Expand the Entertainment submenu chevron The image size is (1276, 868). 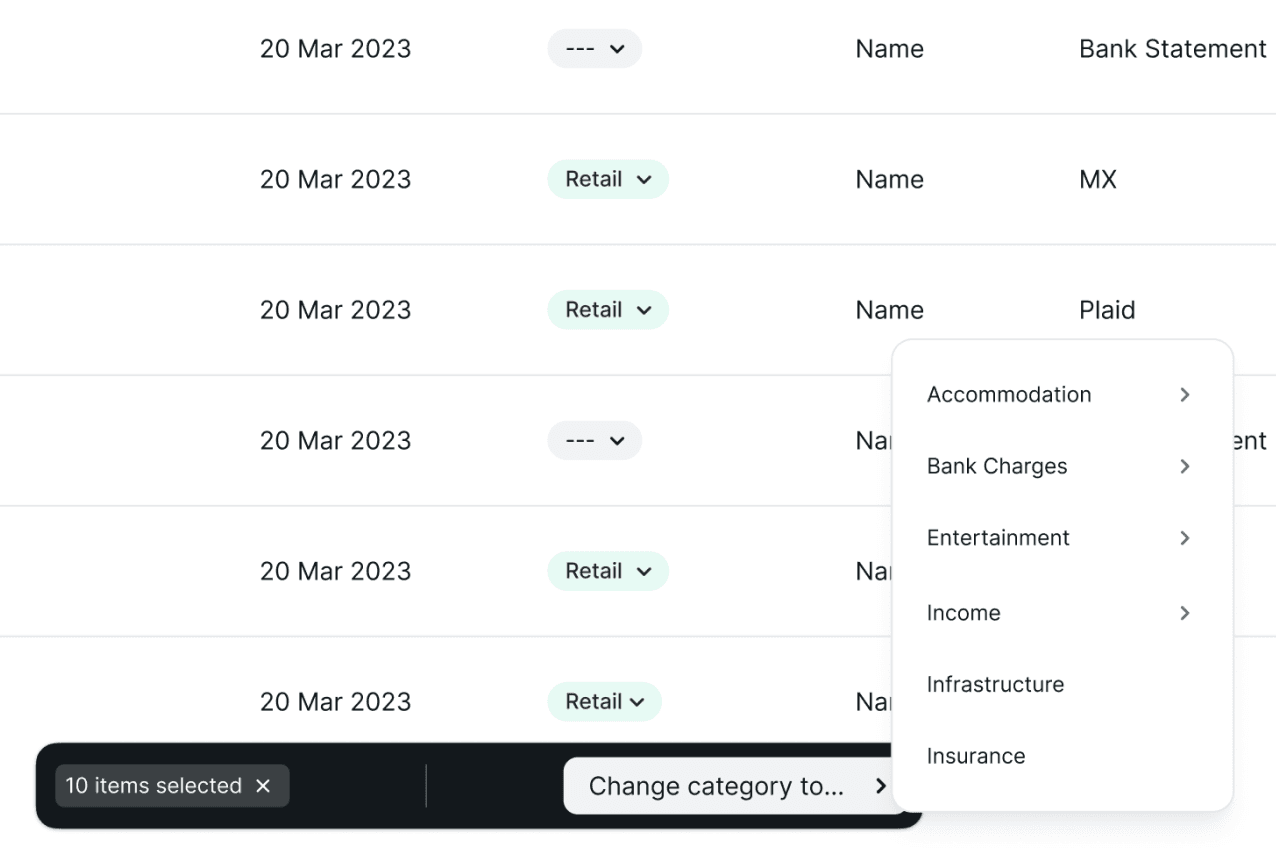pyautogui.click(x=1185, y=538)
